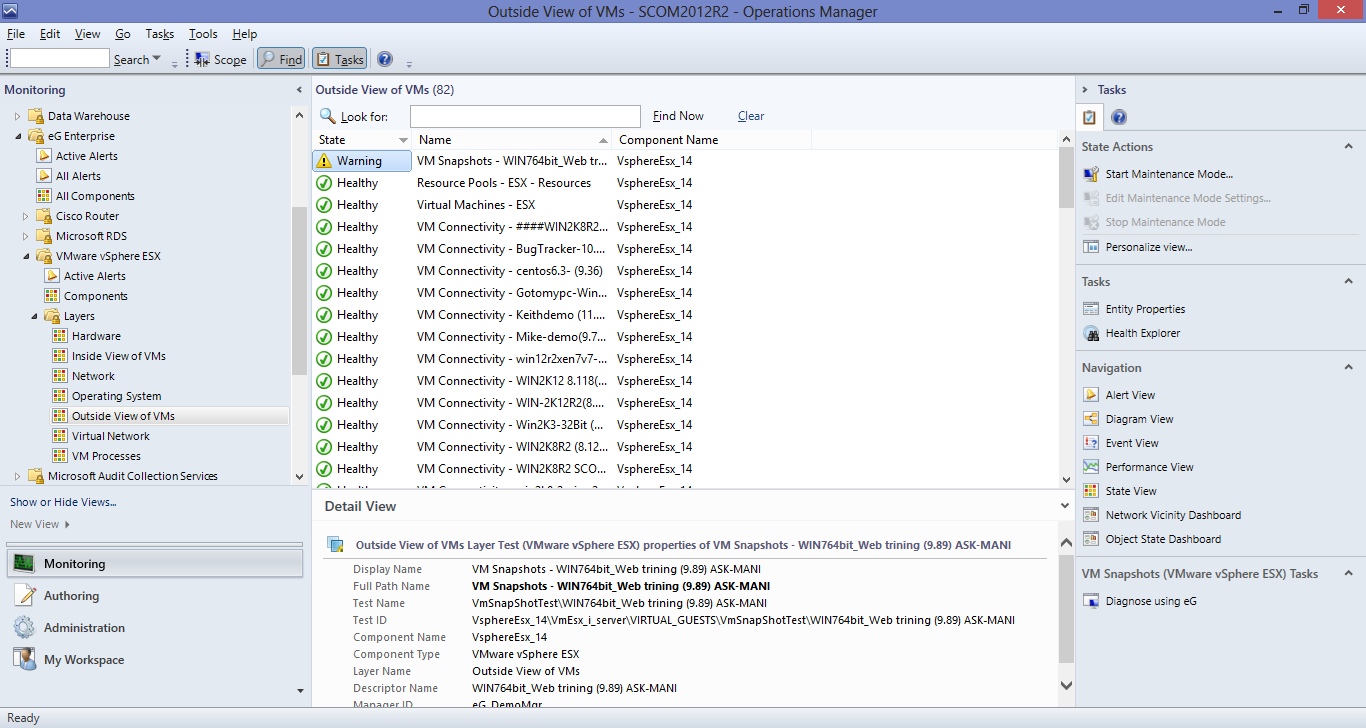This screenshot has width=1366, height=728.
Task: Collapse the Navigation section in Tasks pane
Action: coord(1347,367)
